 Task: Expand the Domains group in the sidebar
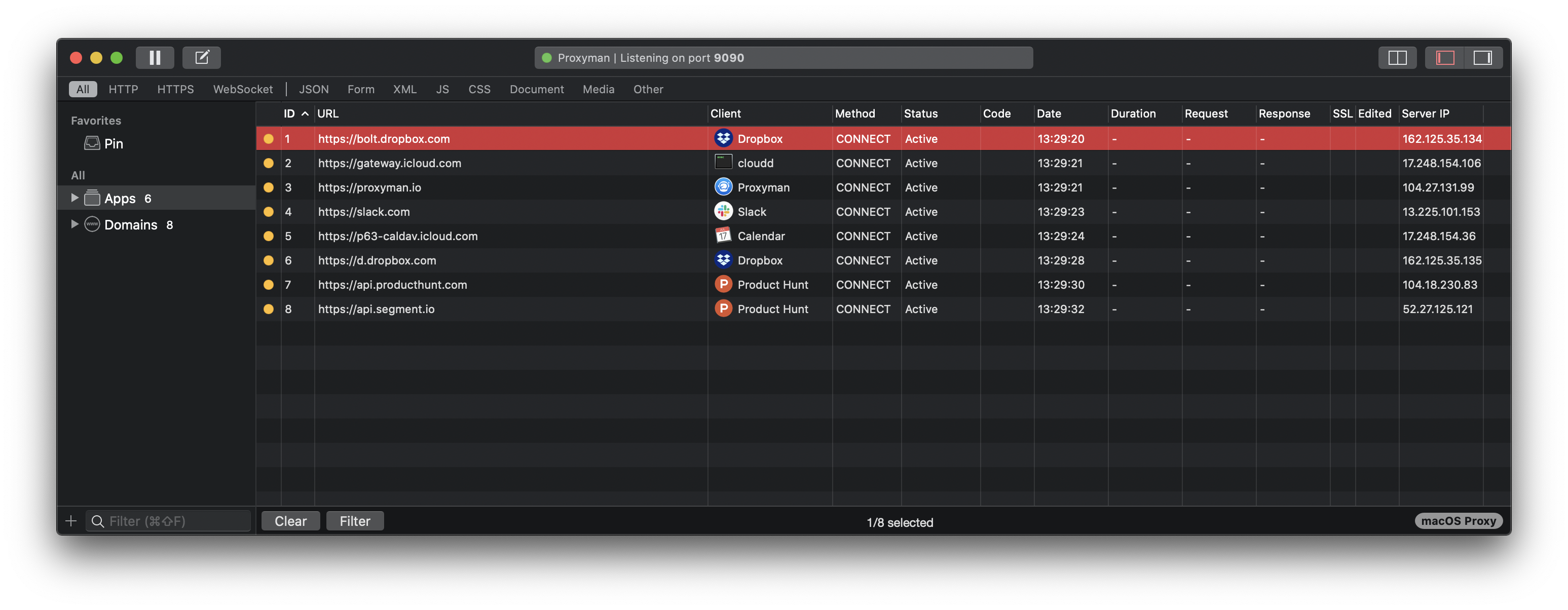(74, 224)
